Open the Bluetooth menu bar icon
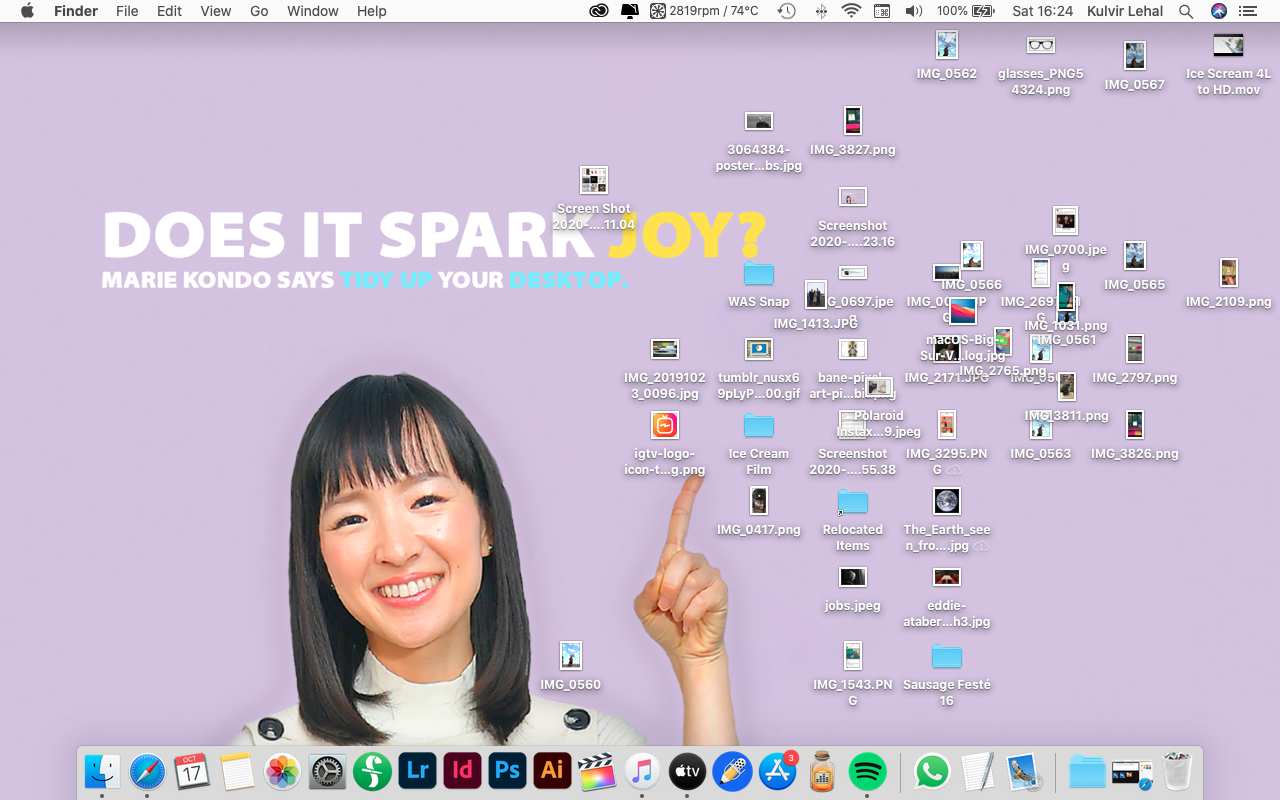The width and height of the screenshot is (1280, 800). (821, 11)
